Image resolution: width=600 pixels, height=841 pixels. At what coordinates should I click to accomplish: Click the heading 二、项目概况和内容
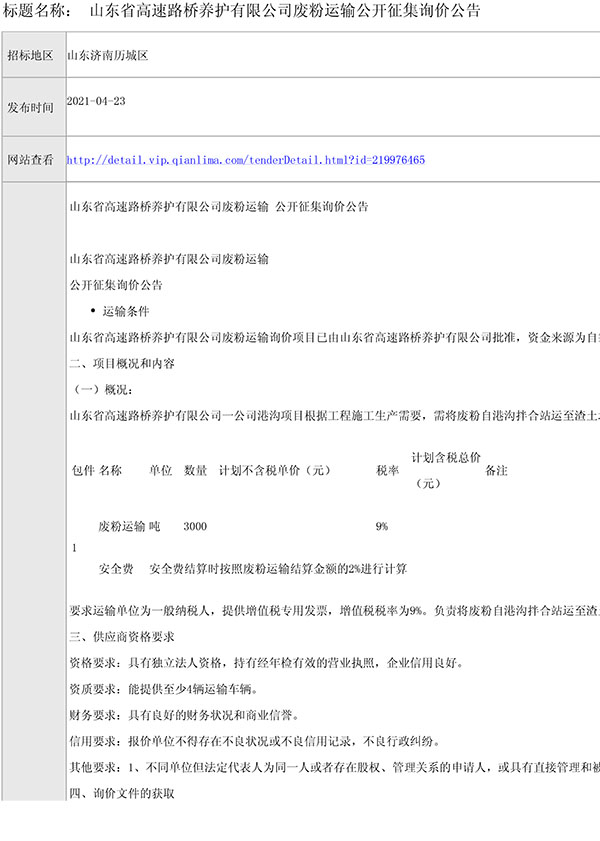click(x=122, y=364)
